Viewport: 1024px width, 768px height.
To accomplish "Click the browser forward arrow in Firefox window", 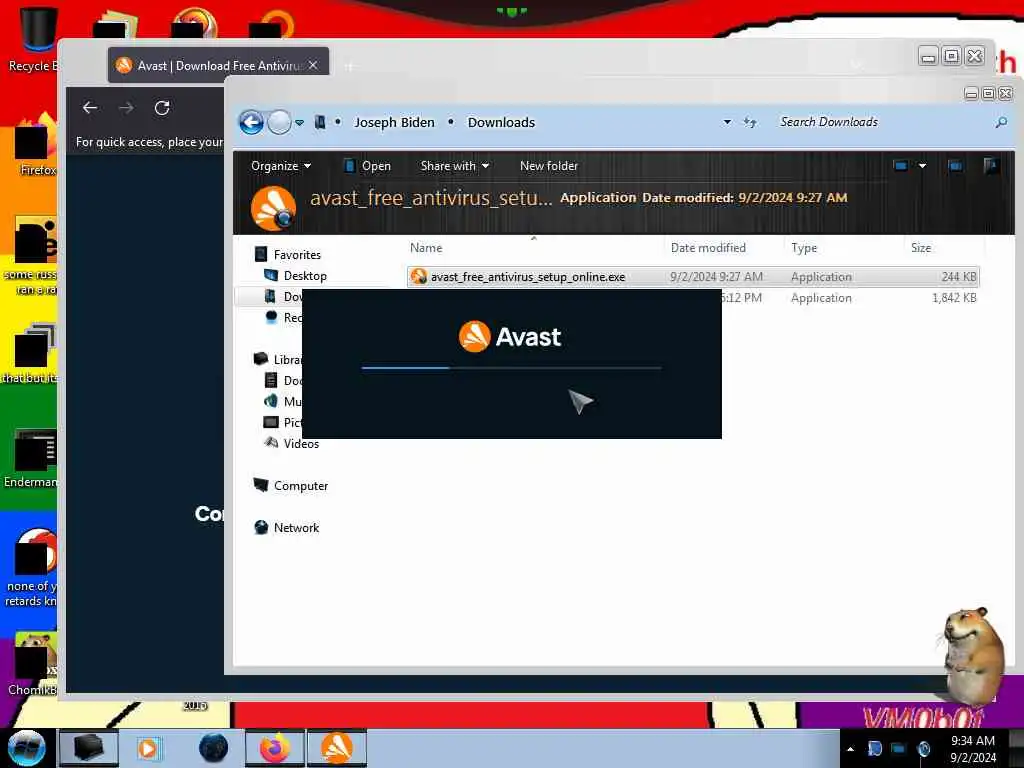I will click(126, 108).
